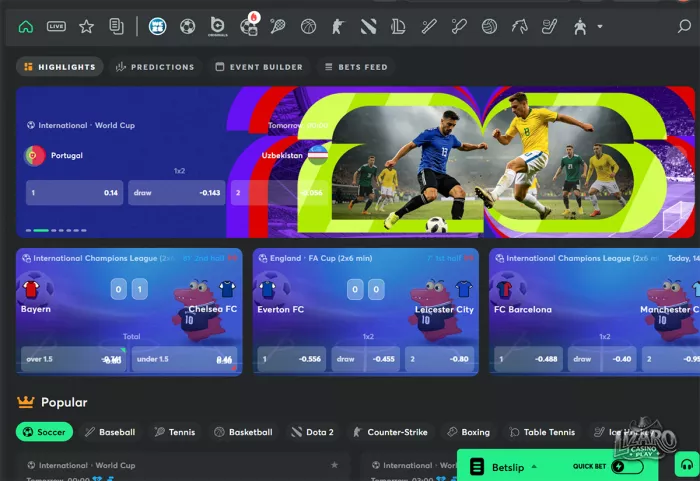Select the Dota 2 icon in top bar
The width and height of the screenshot is (700, 481).
pos(368,27)
